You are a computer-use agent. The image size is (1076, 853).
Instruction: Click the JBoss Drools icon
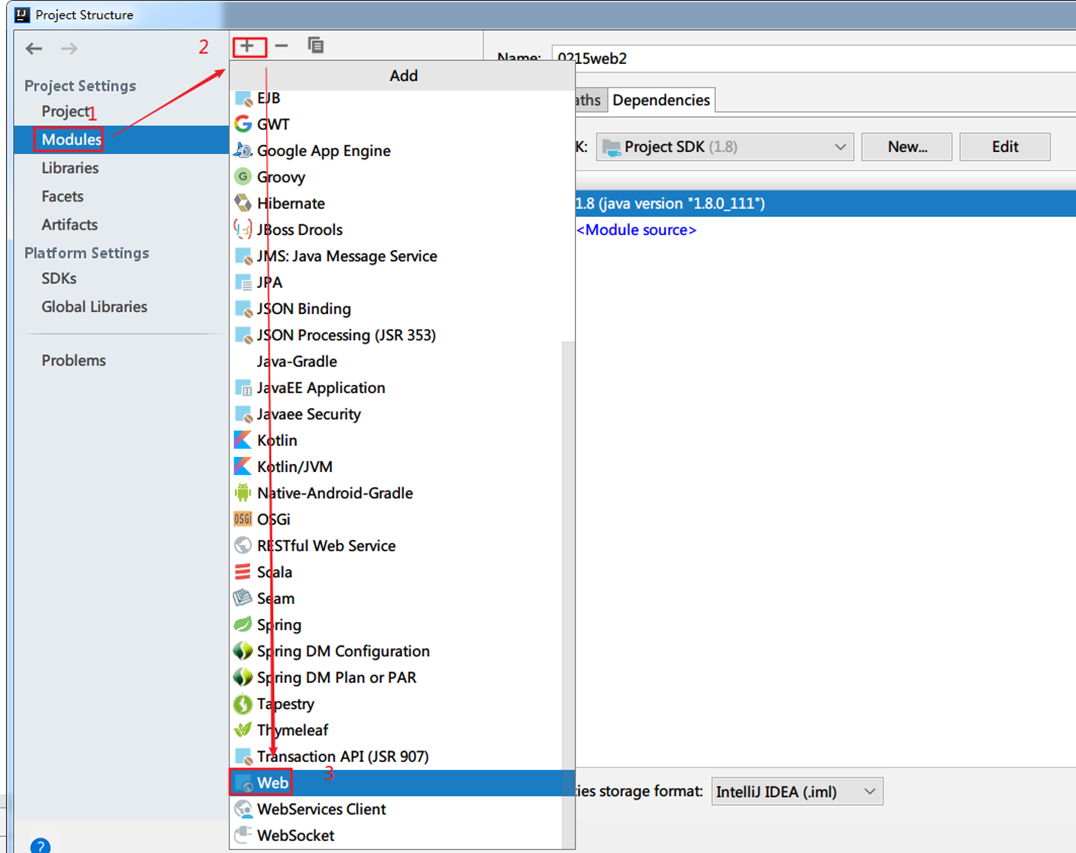click(243, 229)
